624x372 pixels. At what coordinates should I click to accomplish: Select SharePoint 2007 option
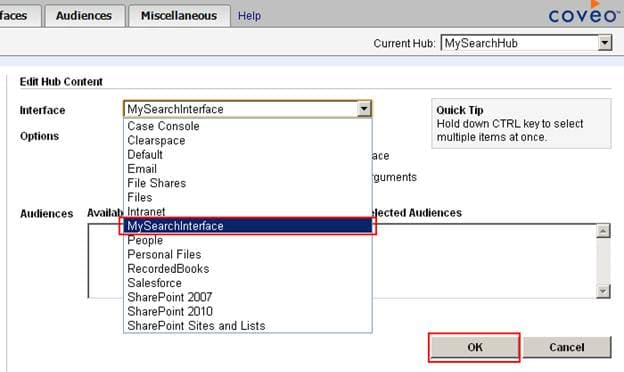click(248, 297)
